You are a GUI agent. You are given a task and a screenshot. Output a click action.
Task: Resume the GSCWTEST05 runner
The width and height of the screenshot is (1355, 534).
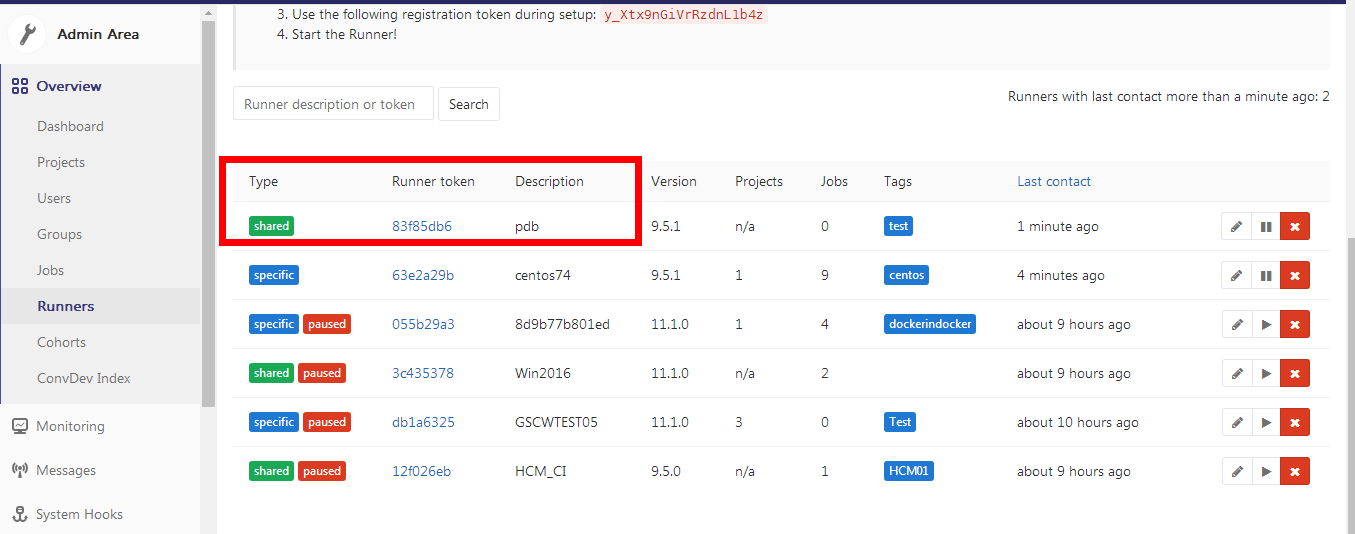(1266, 422)
